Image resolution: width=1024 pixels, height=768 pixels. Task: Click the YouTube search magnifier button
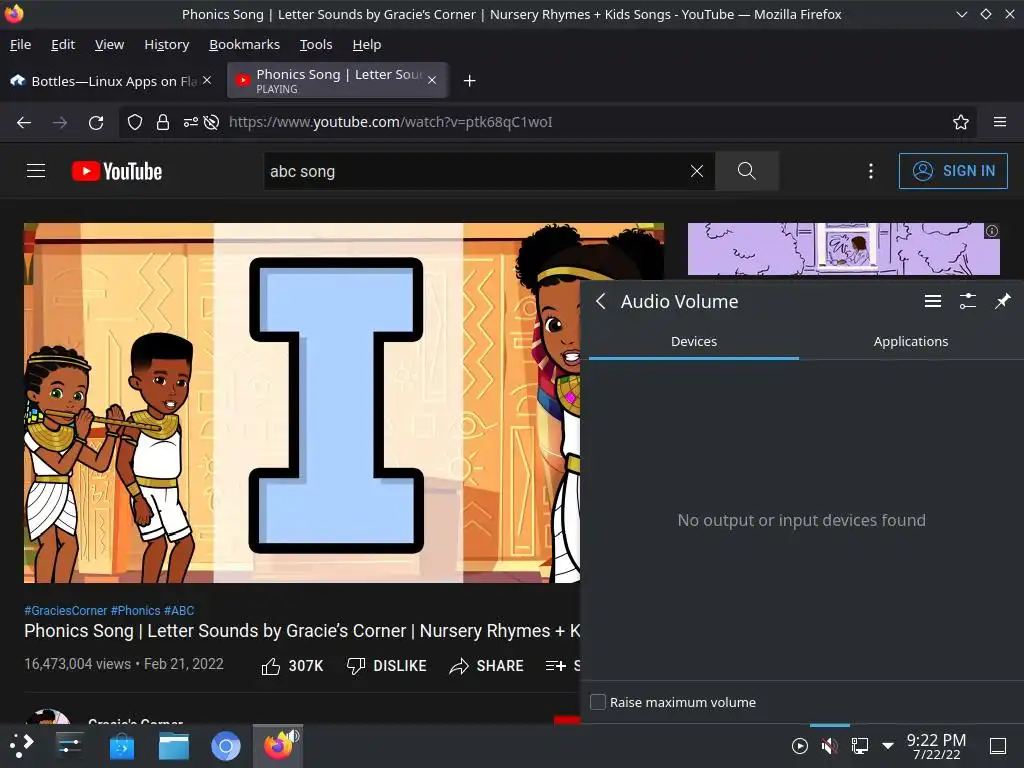tap(746, 171)
